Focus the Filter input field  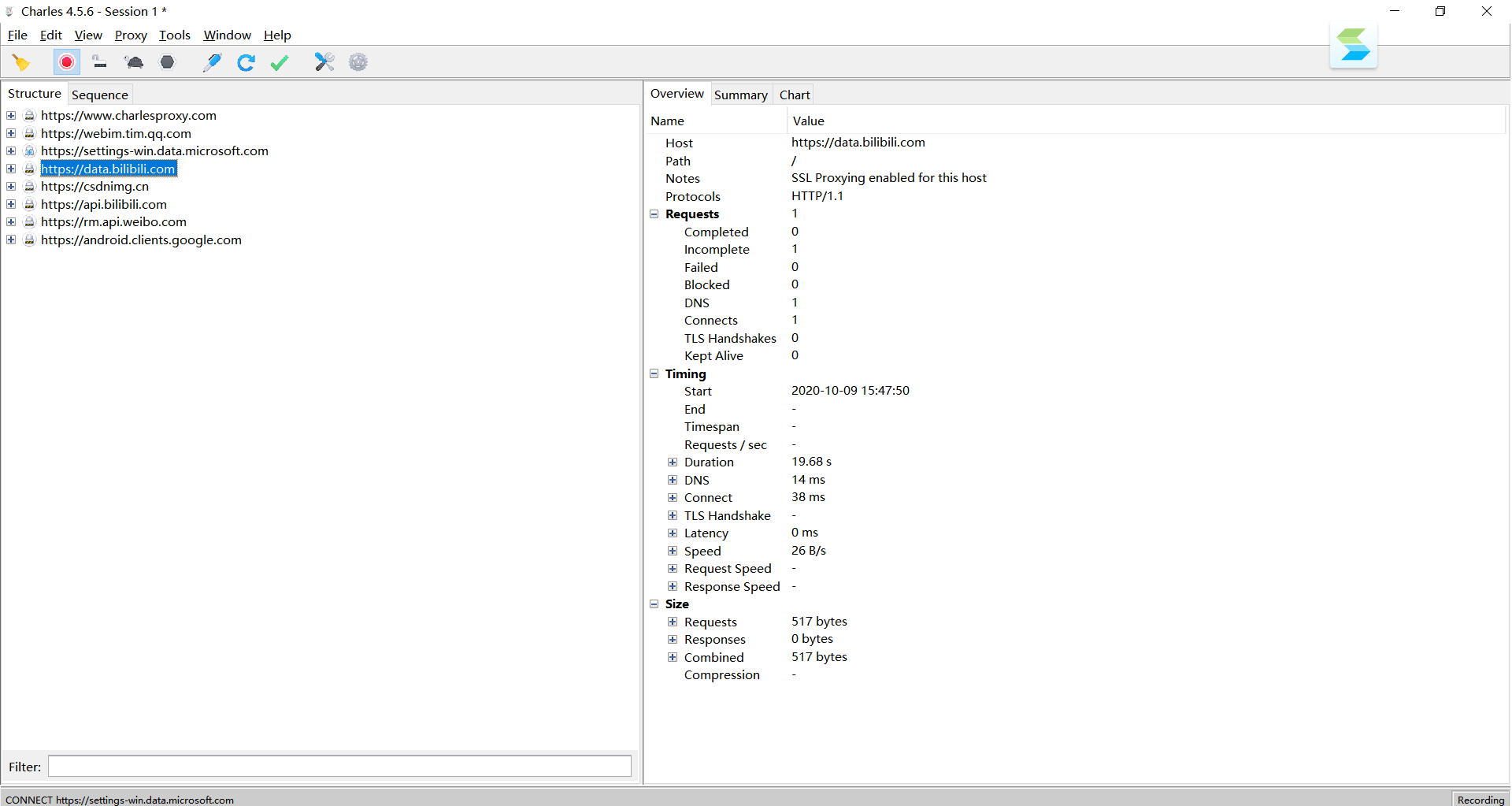(x=339, y=766)
